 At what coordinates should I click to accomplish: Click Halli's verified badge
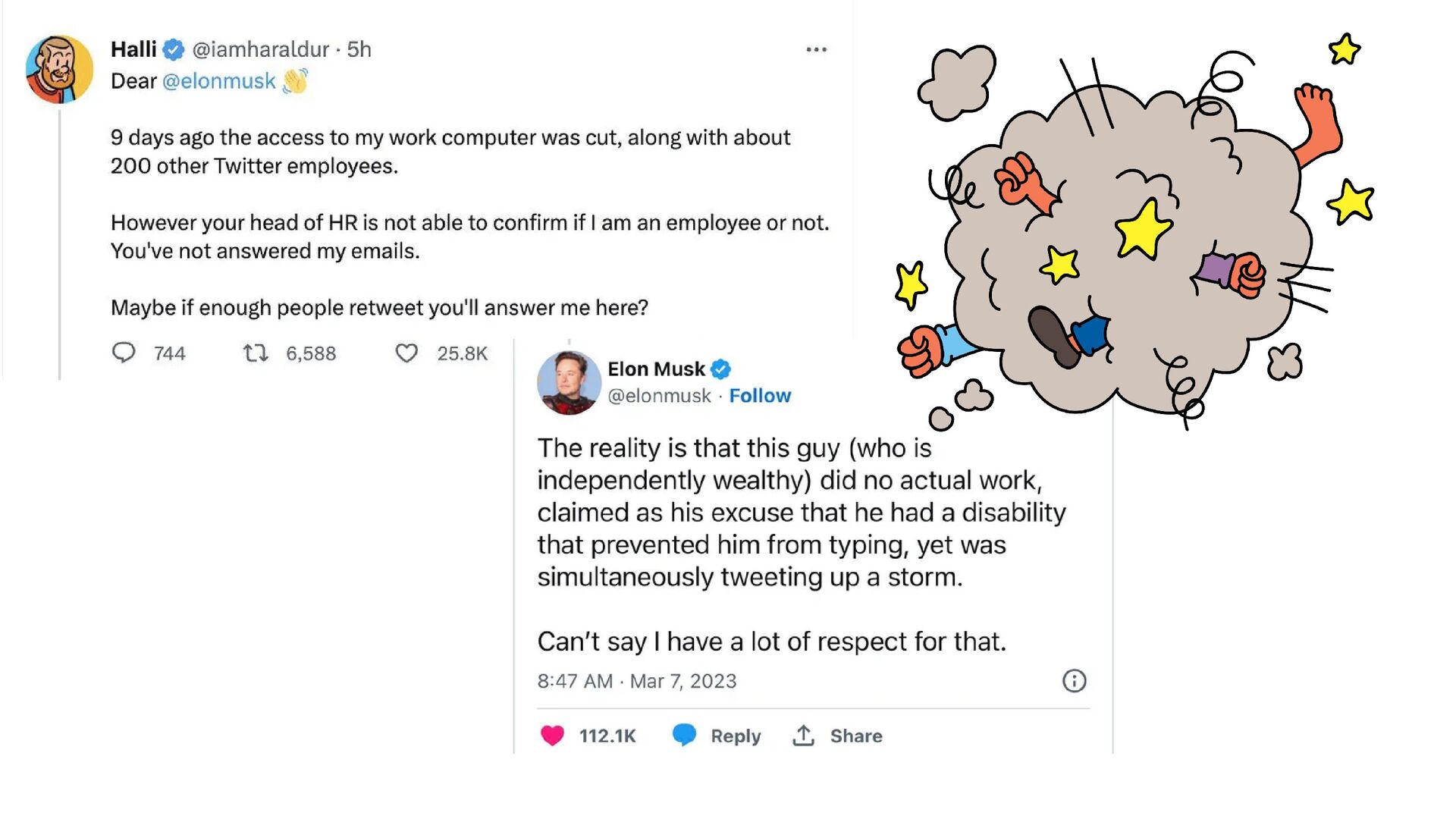point(174,50)
